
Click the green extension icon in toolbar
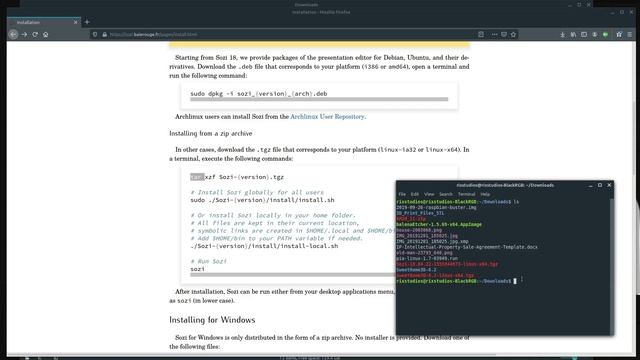point(606,35)
